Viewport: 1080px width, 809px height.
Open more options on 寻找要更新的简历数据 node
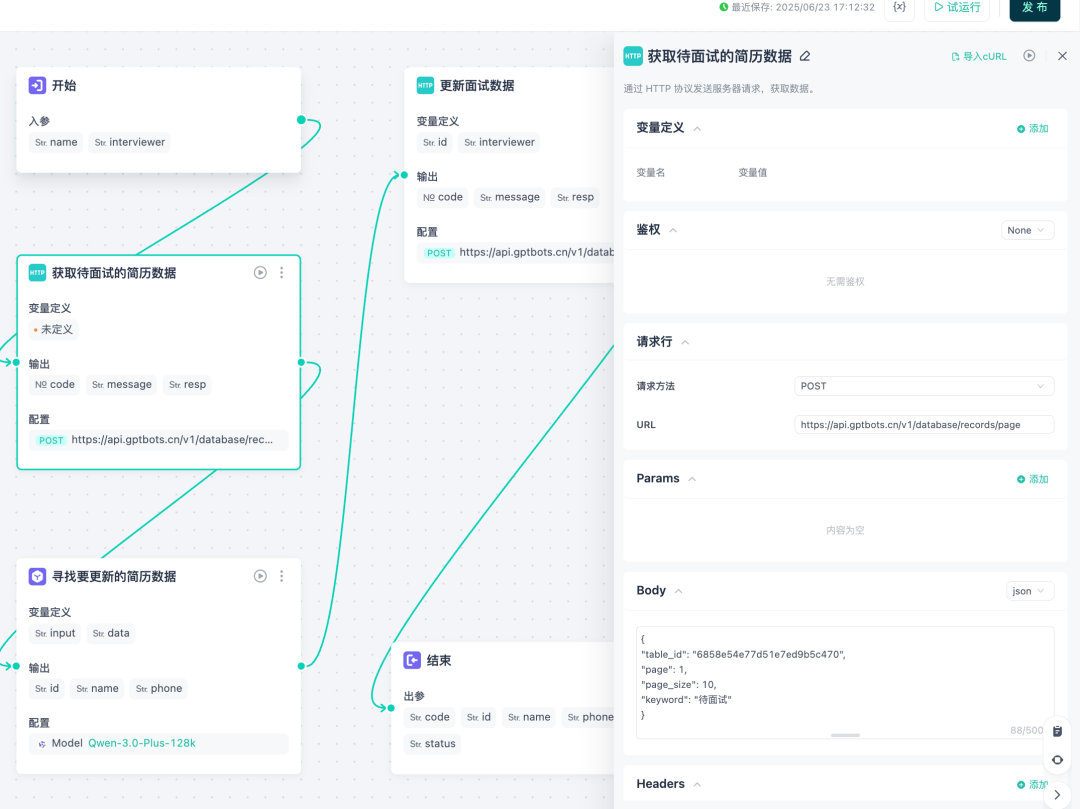(x=282, y=576)
